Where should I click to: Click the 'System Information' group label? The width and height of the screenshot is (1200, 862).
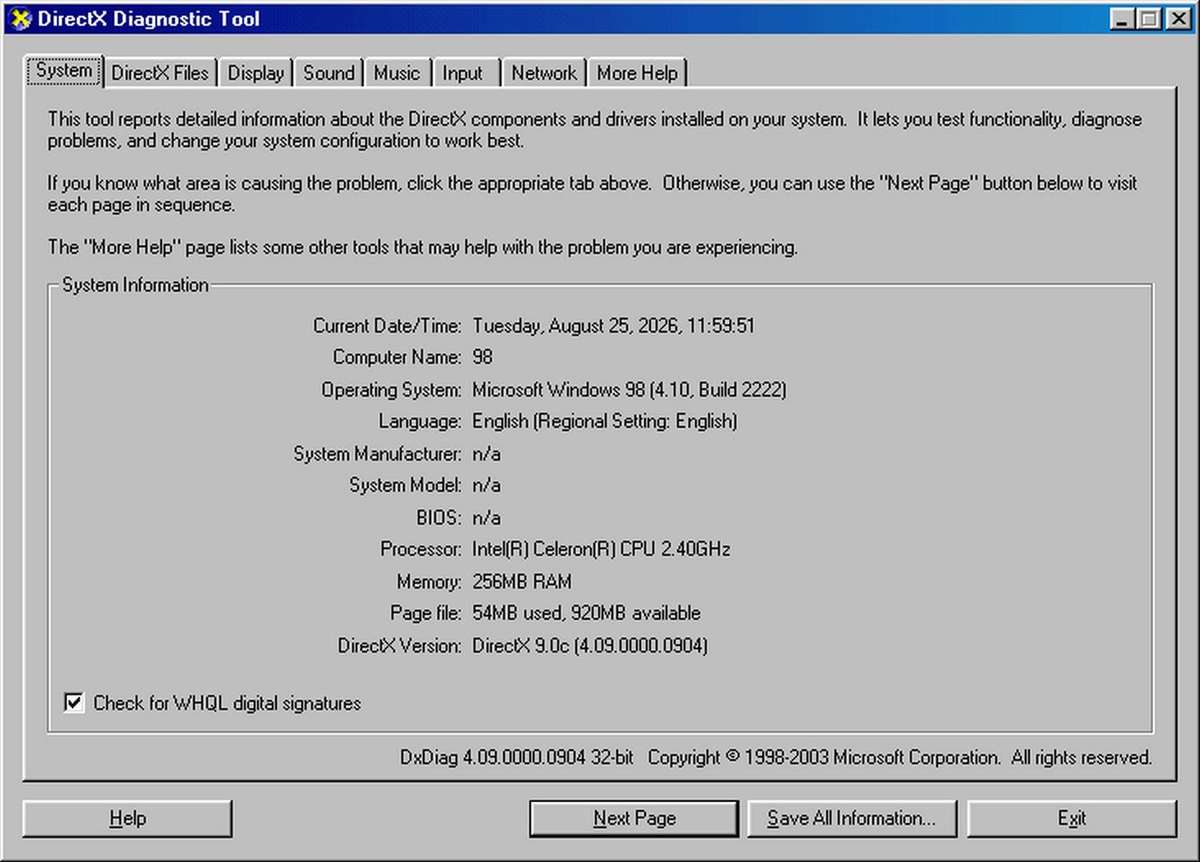[x=135, y=285]
